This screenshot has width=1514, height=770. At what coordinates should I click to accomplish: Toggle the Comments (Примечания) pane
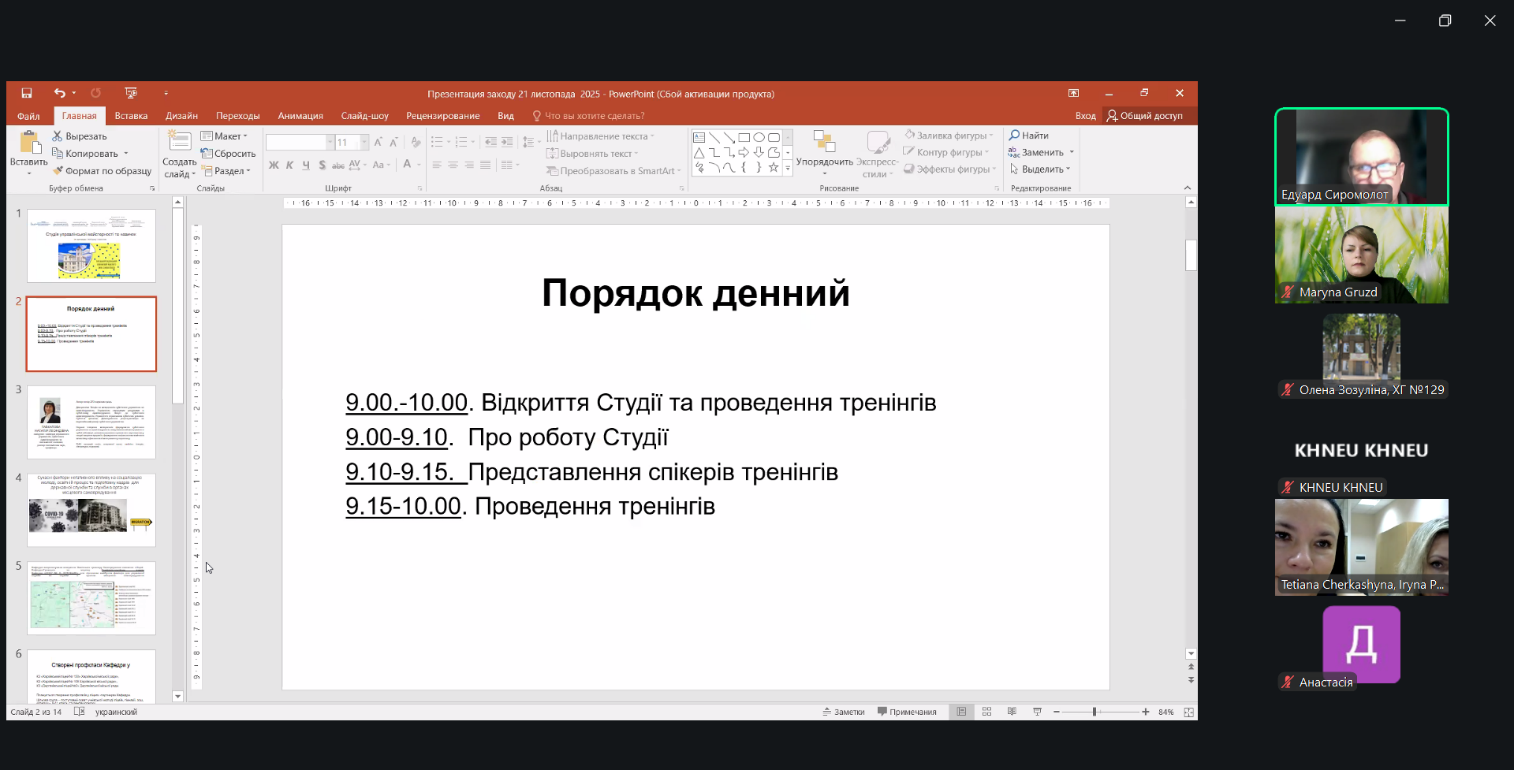[907, 712]
